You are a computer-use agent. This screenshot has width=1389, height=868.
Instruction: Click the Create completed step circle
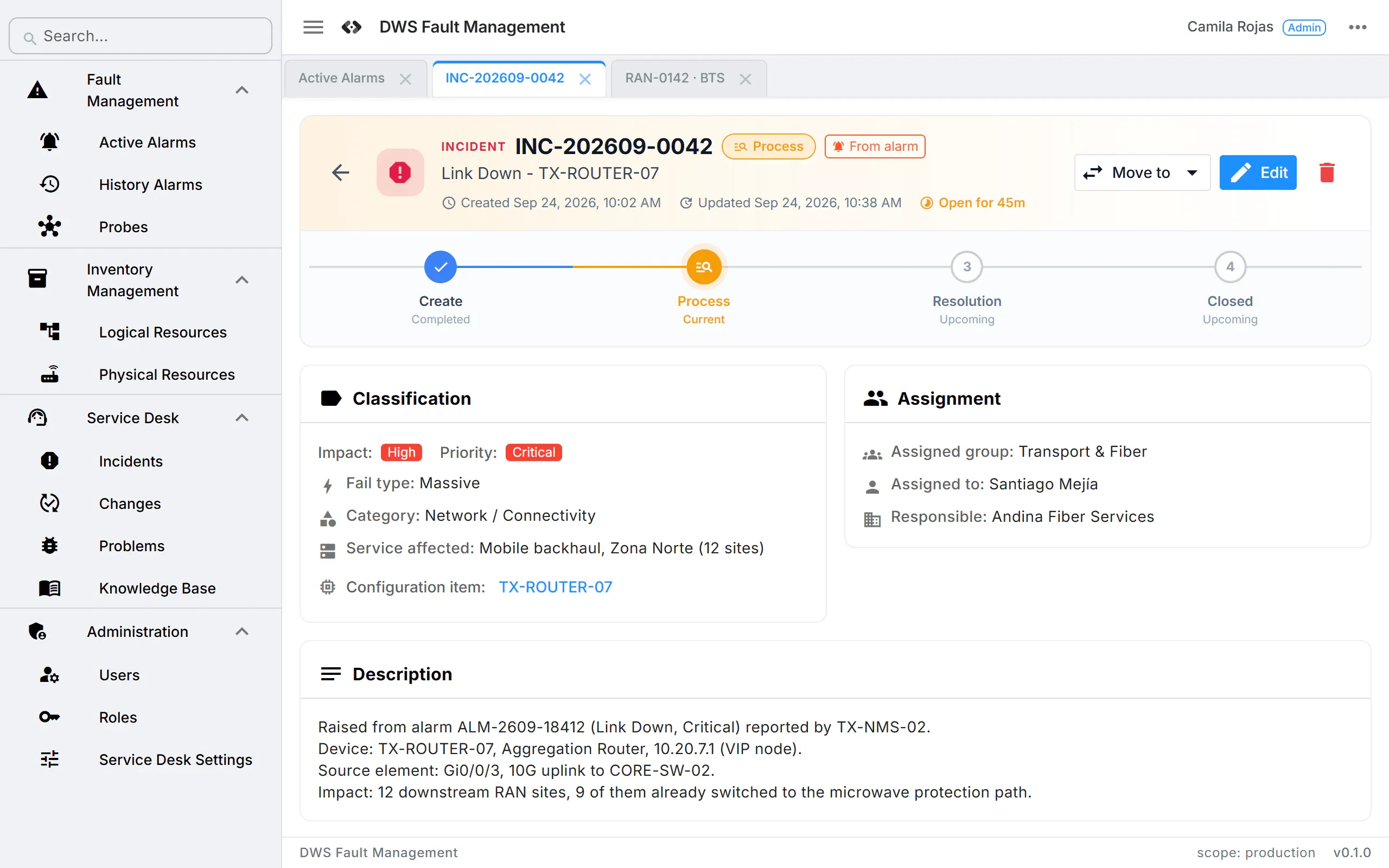440,267
